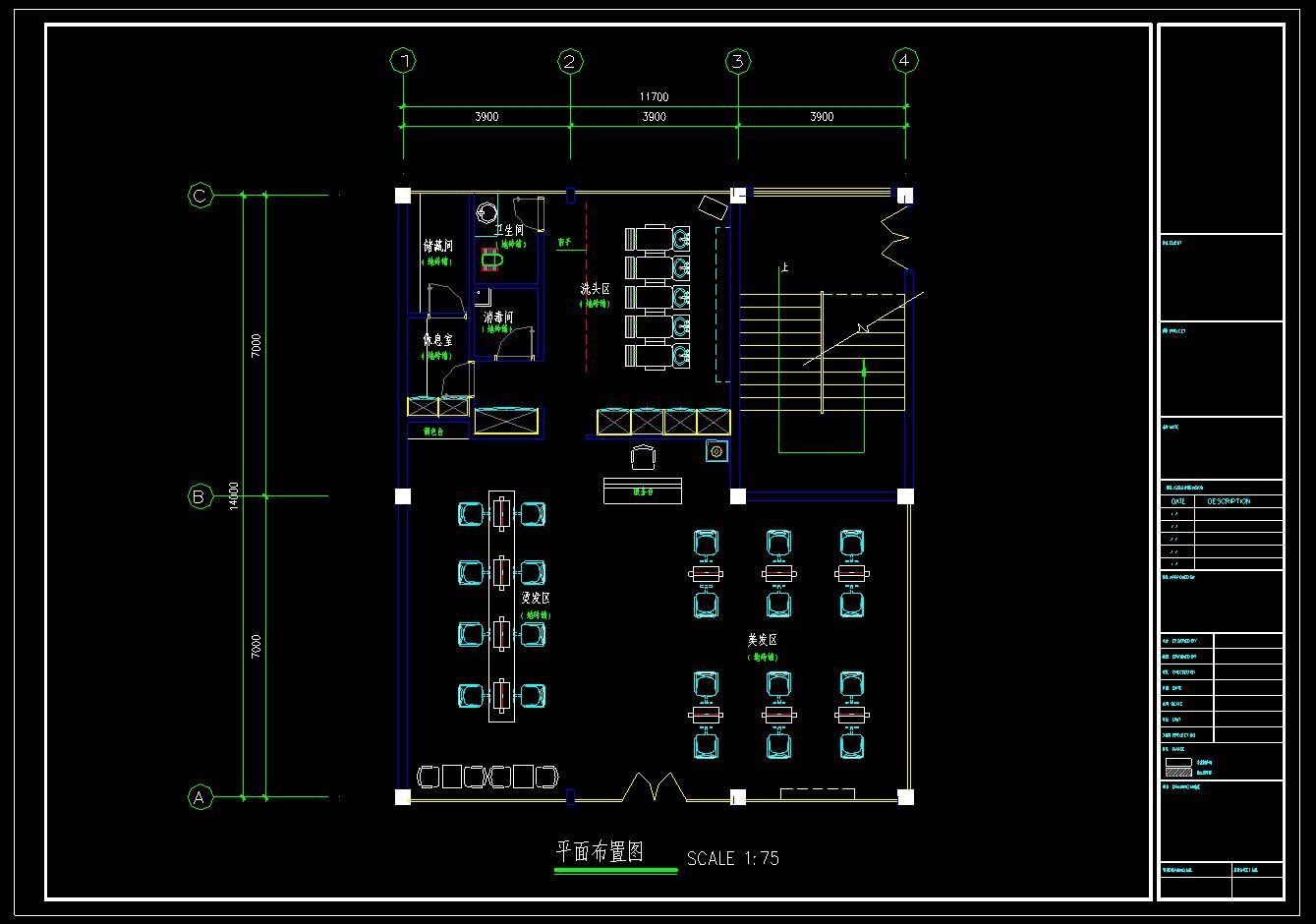1316x924 pixels.
Task: Pick the 调色台 counter block
Action: 437,431
